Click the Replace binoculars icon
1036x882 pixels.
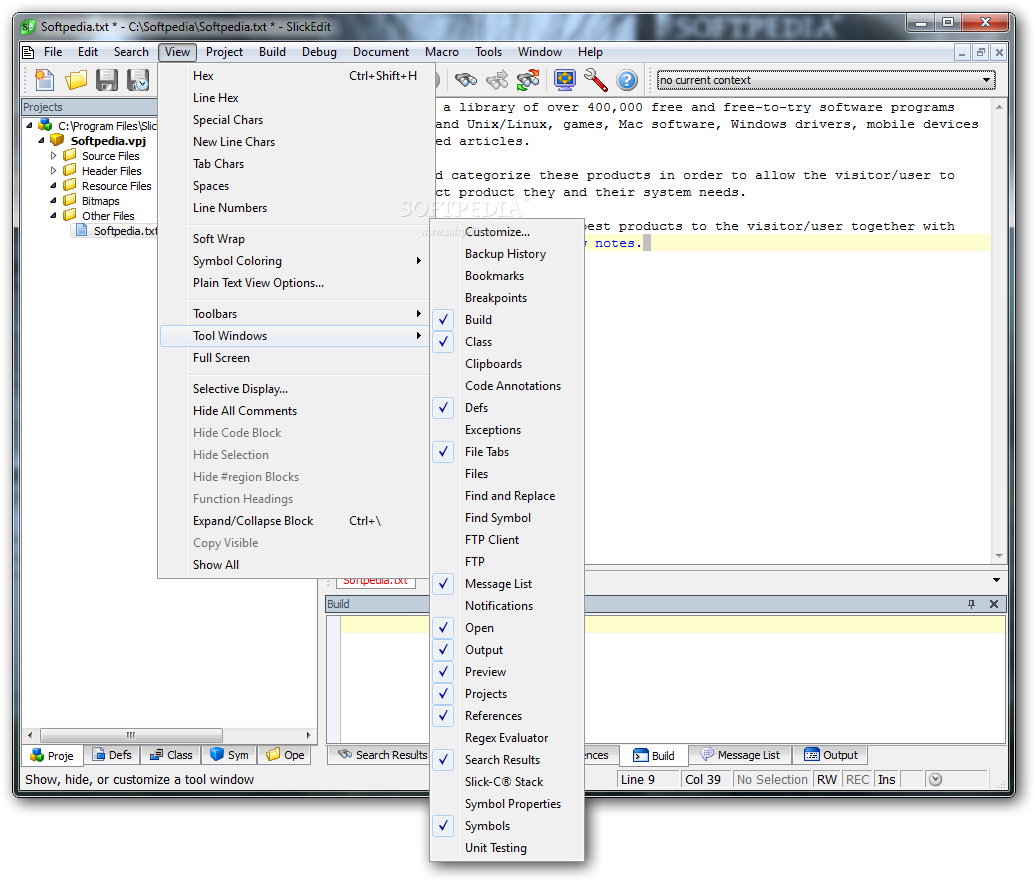click(x=528, y=80)
